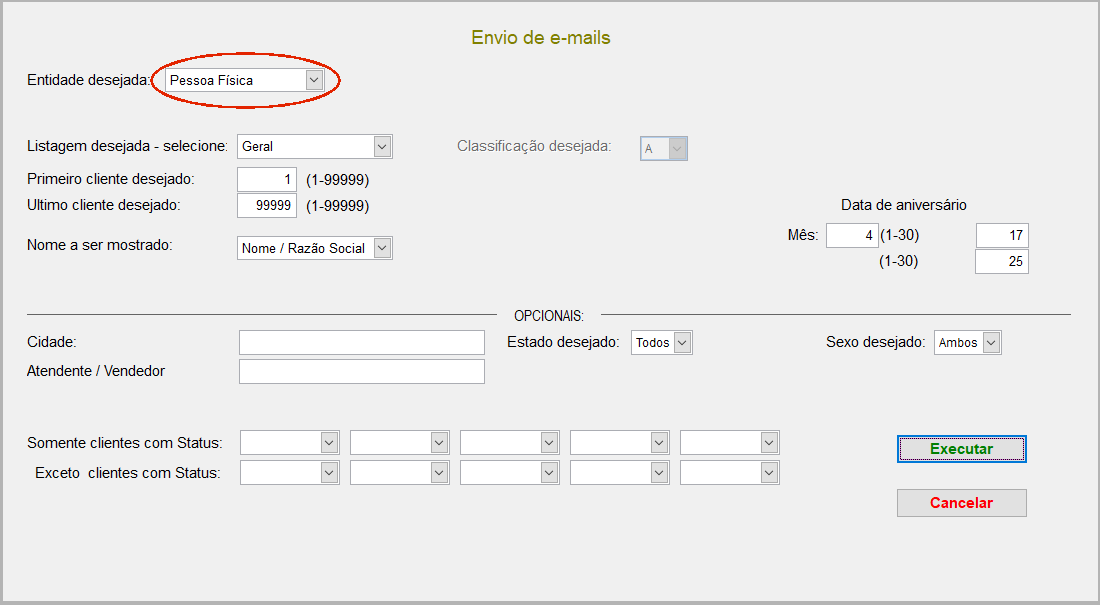Click the day field showing 17
Screen dimensions: 1100x605
pyautogui.click(x=1000, y=235)
